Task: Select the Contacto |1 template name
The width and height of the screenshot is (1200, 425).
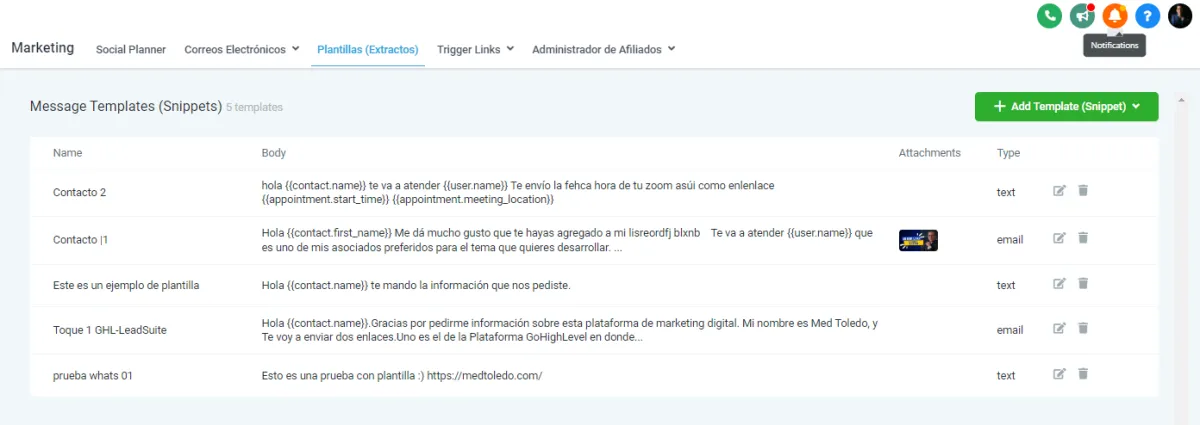Action: [80, 239]
